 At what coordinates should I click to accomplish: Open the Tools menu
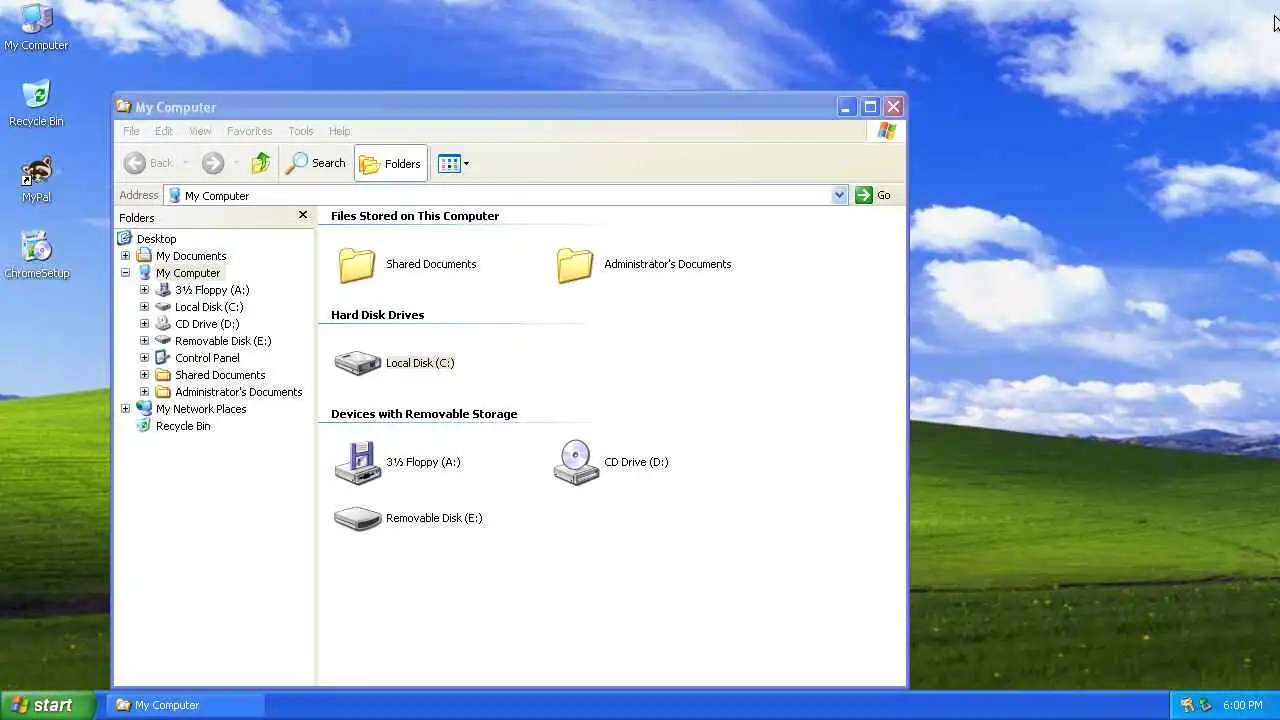point(301,131)
